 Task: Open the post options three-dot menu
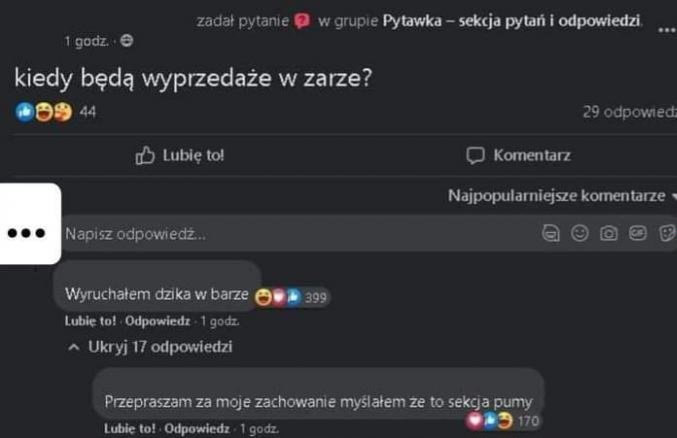pos(667,30)
